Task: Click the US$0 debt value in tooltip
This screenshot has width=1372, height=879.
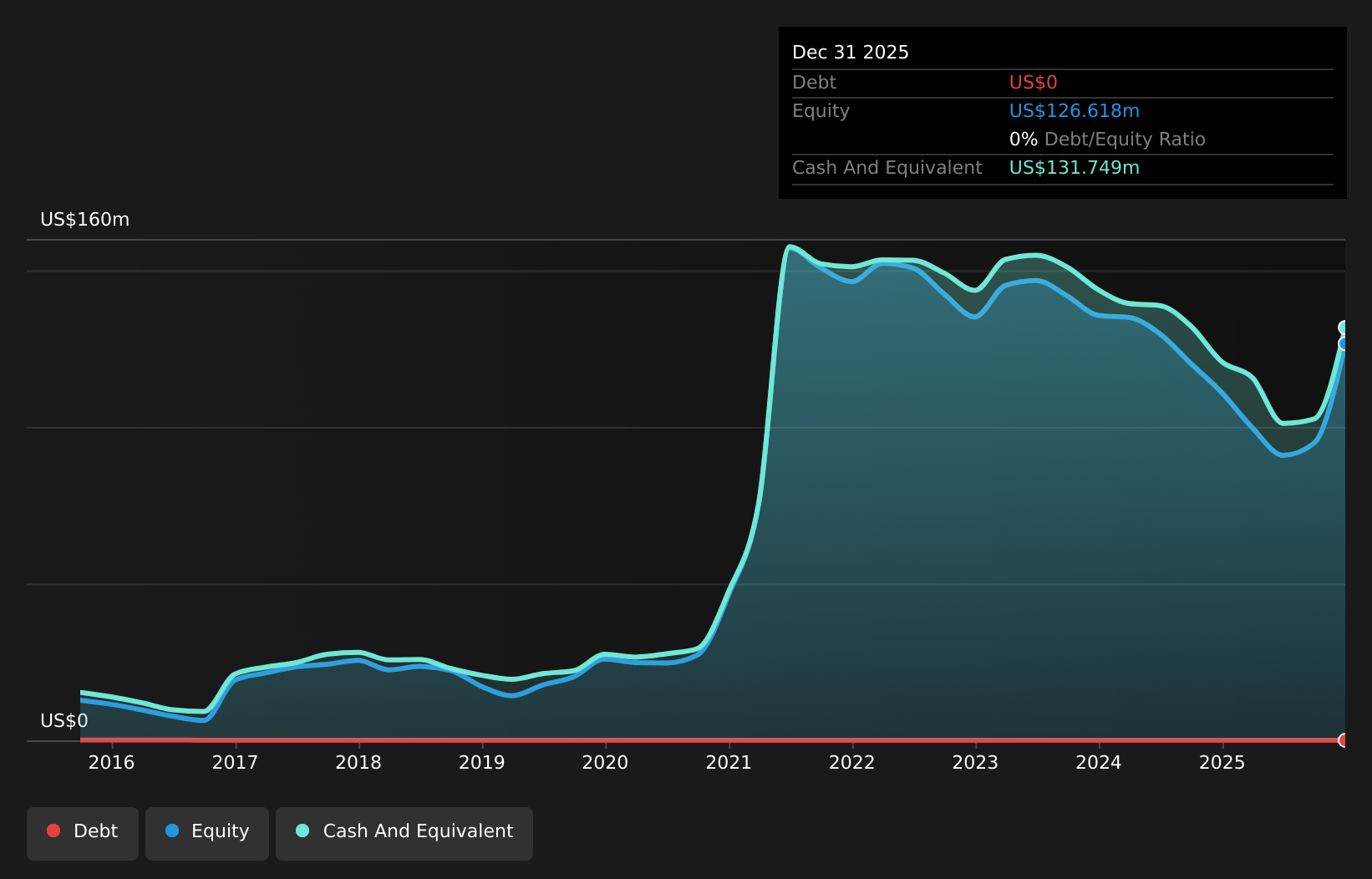Action: [x=1034, y=83]
